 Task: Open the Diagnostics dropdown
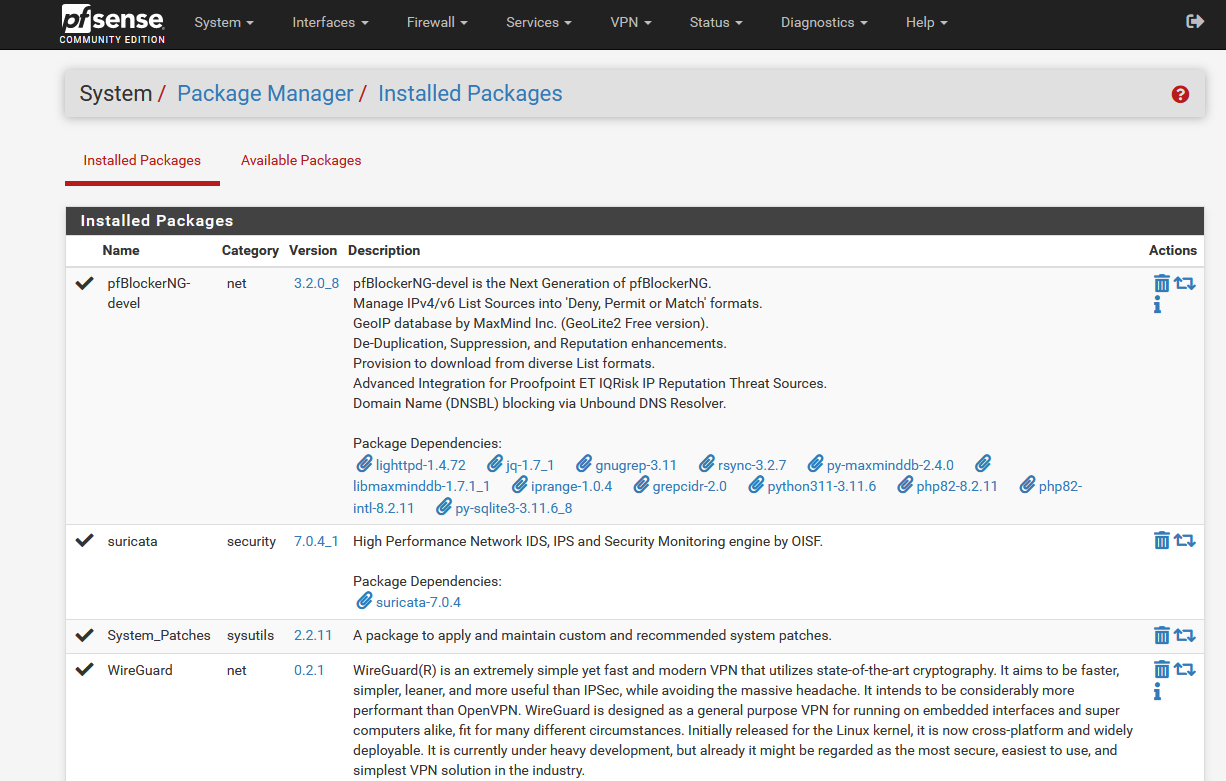pyautogui.click(x=823, y=22)
